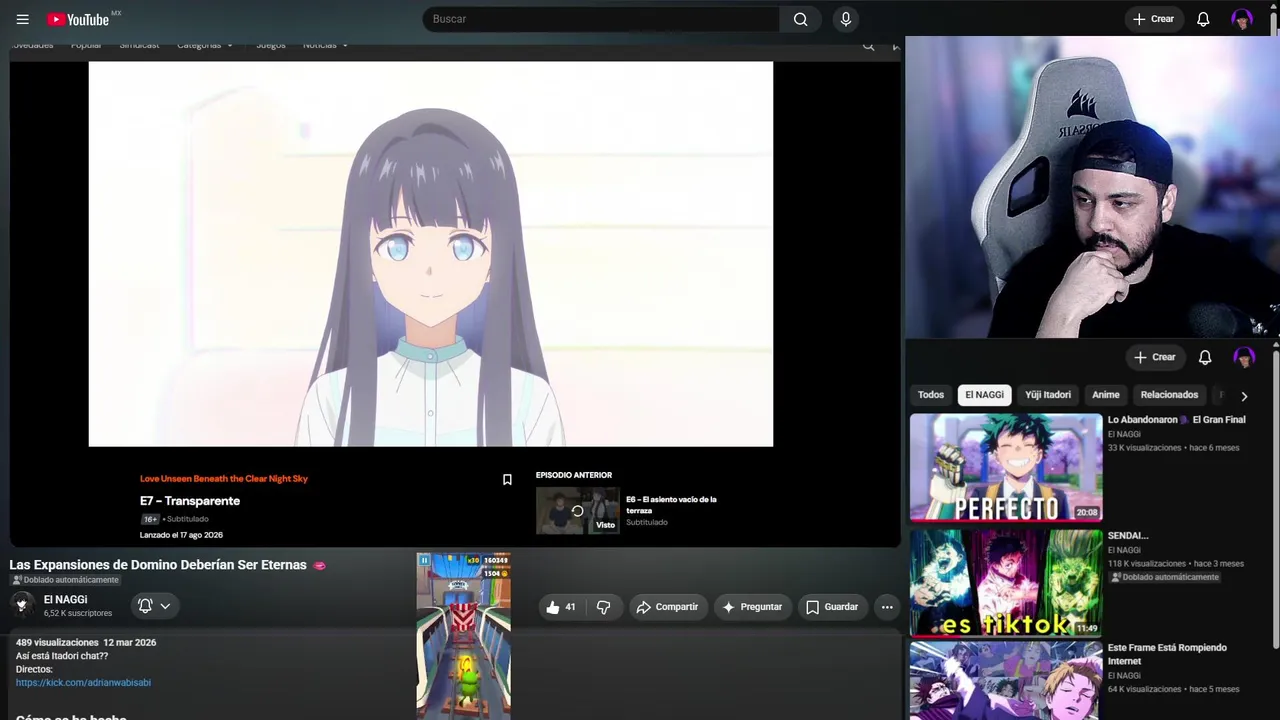Image resolution: width=1280 pixels, height=720 pixels.
Task: Open El NAGGi channel avatar under video title
Action: tap(22, 605)
